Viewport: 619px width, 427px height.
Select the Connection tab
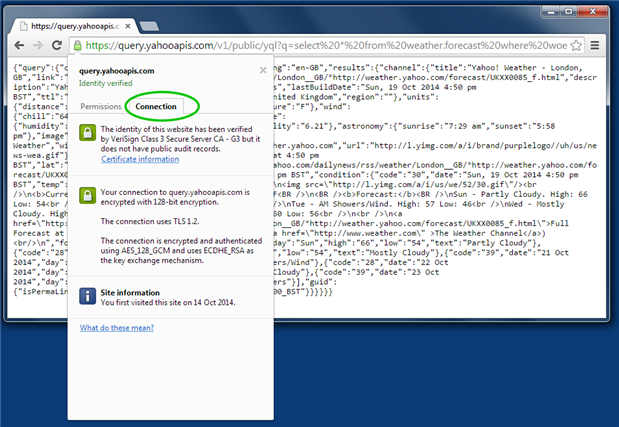(156, 107)
